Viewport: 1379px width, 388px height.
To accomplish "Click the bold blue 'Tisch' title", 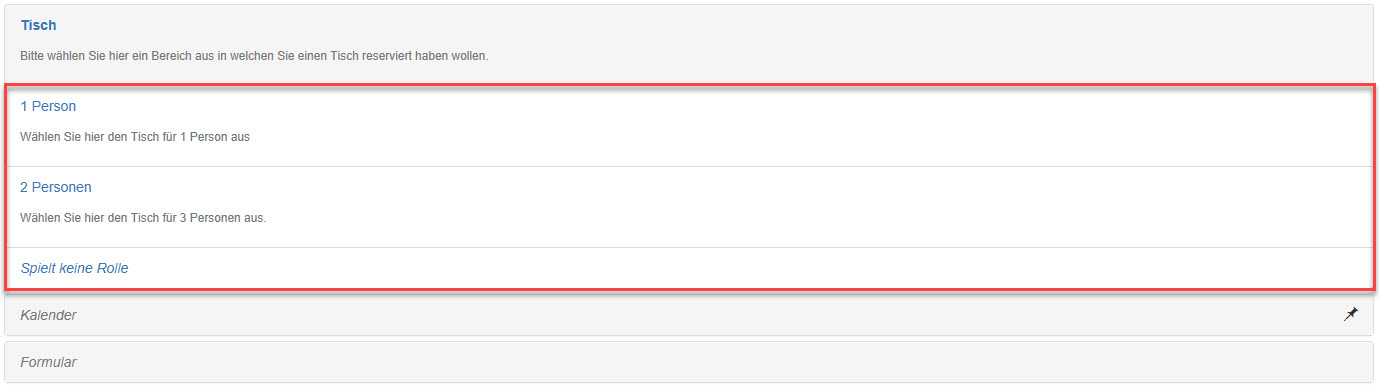I will (38, 25).
